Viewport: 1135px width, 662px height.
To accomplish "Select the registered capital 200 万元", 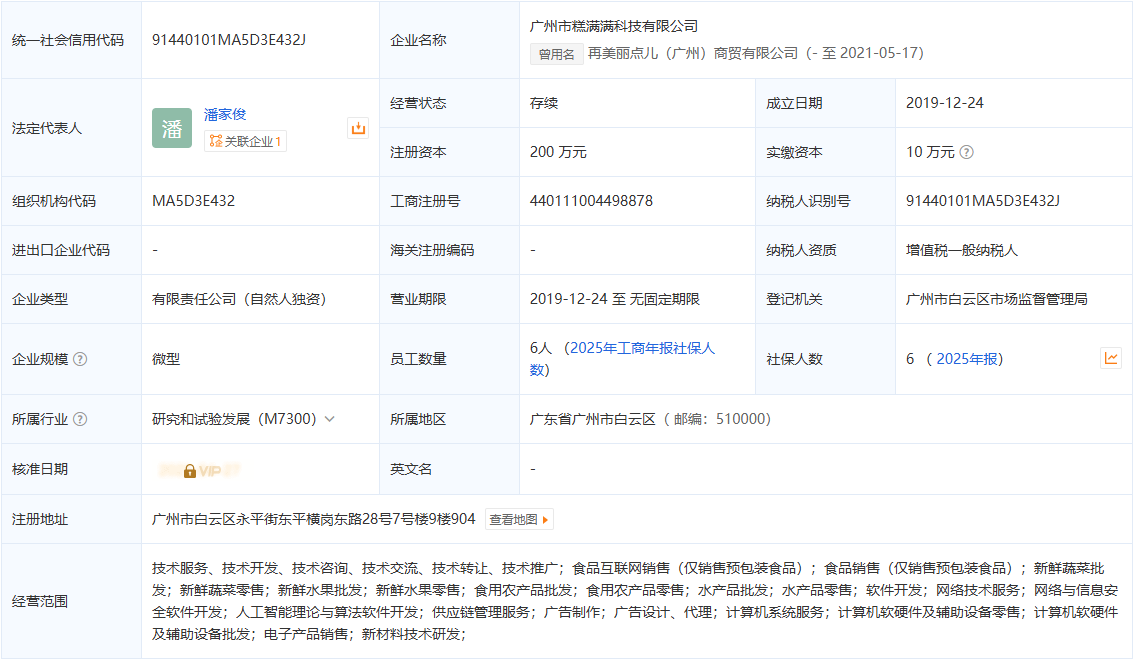I will tap(558, 152).
